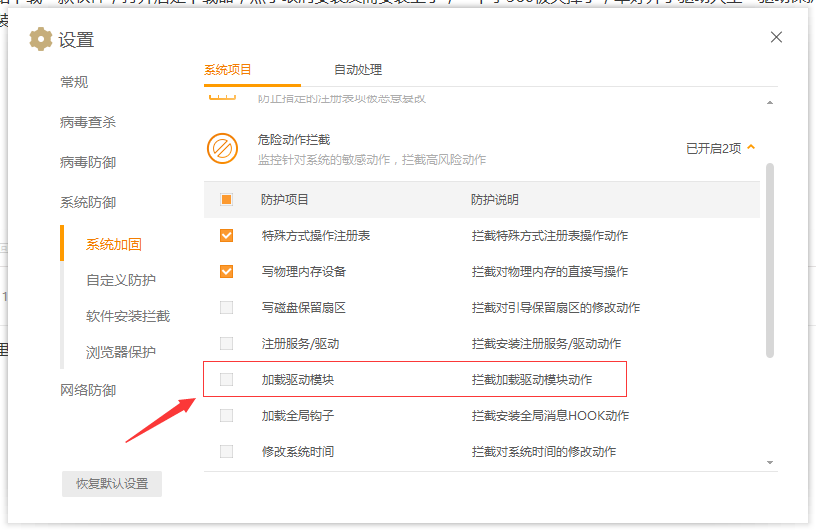
Task: Close the settings dialog
Action: pos(776,37)
